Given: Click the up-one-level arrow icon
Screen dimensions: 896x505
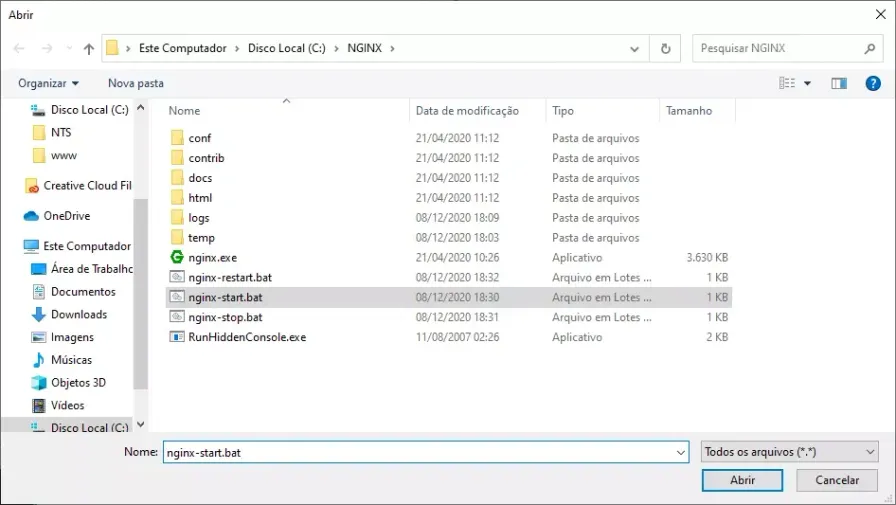Looking at the screenshot, I should 89,49.
